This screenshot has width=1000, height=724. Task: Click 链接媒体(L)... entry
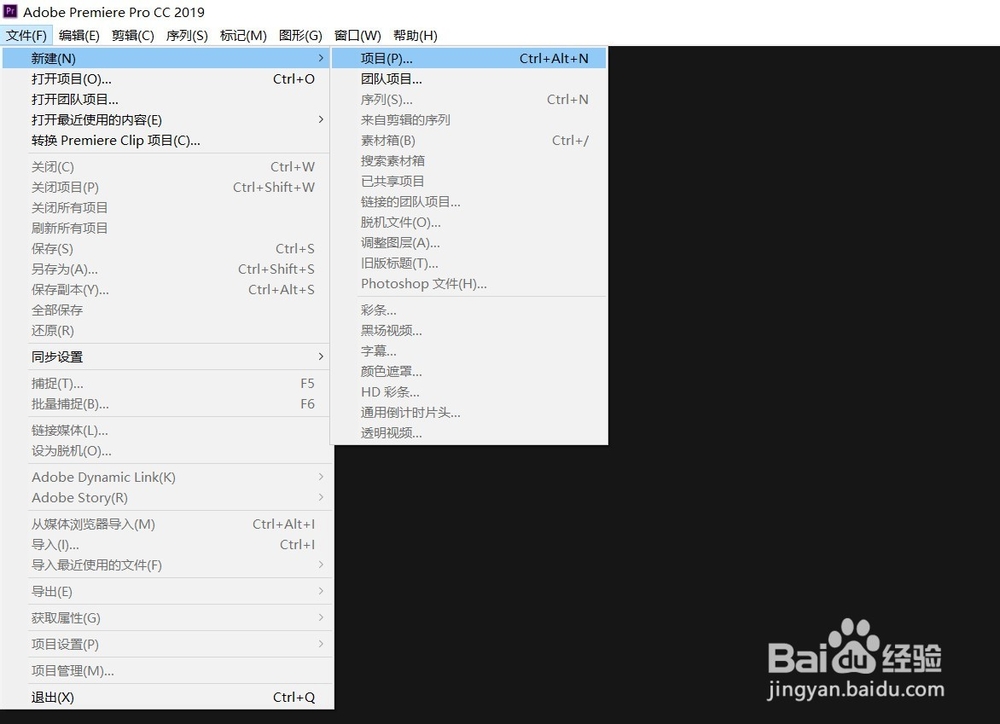(x=166, y=431)
